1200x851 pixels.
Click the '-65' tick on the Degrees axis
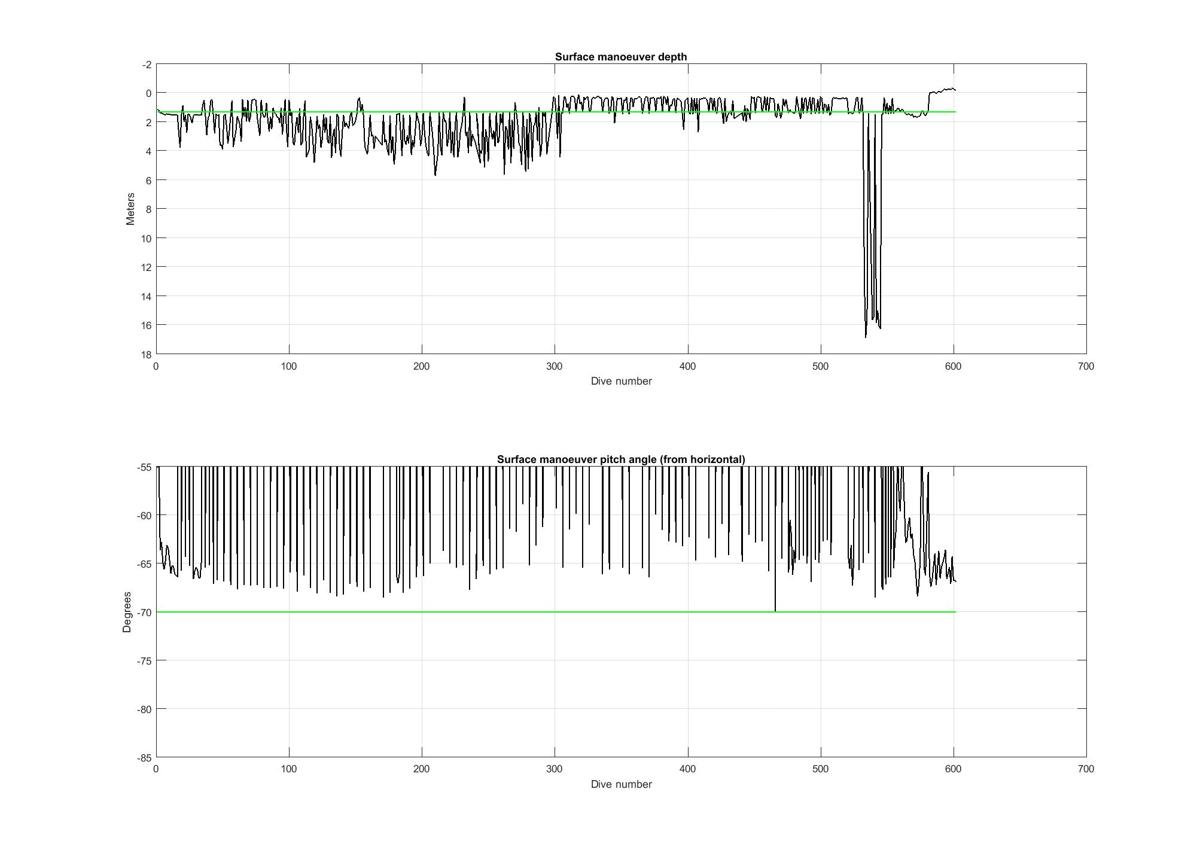pos(145,564)
